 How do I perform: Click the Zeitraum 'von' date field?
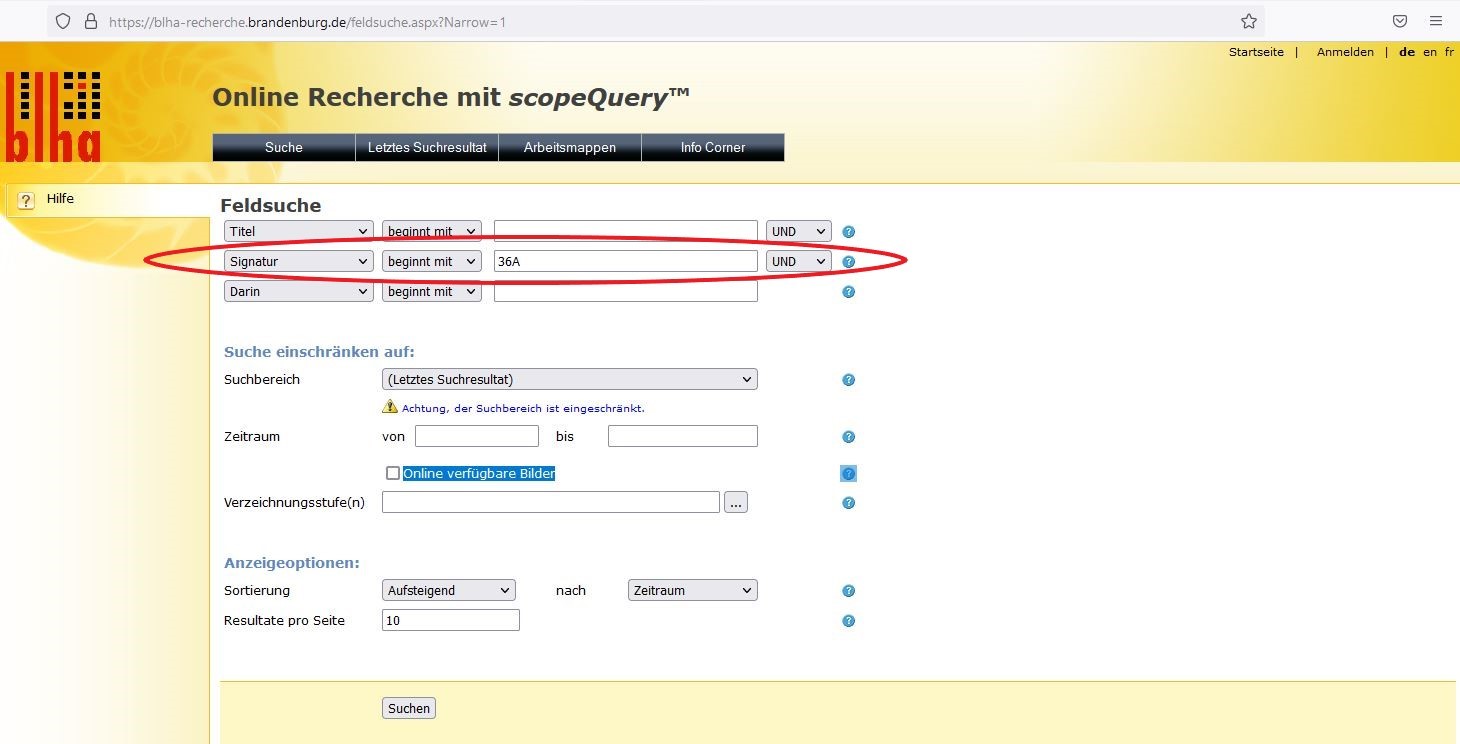coord(477,436)
